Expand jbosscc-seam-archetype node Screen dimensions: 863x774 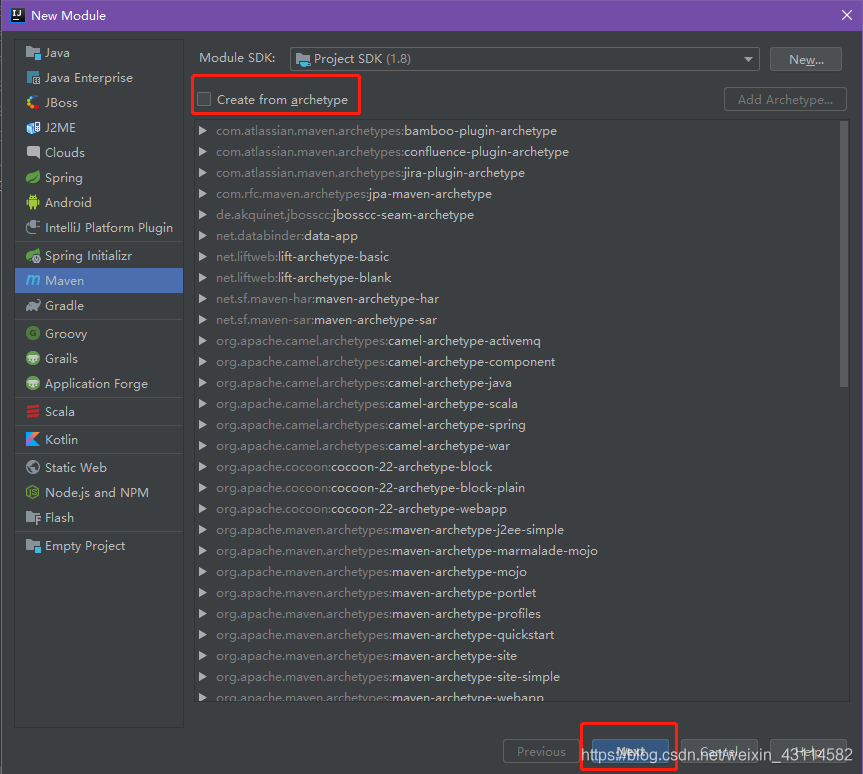point(203,214)
